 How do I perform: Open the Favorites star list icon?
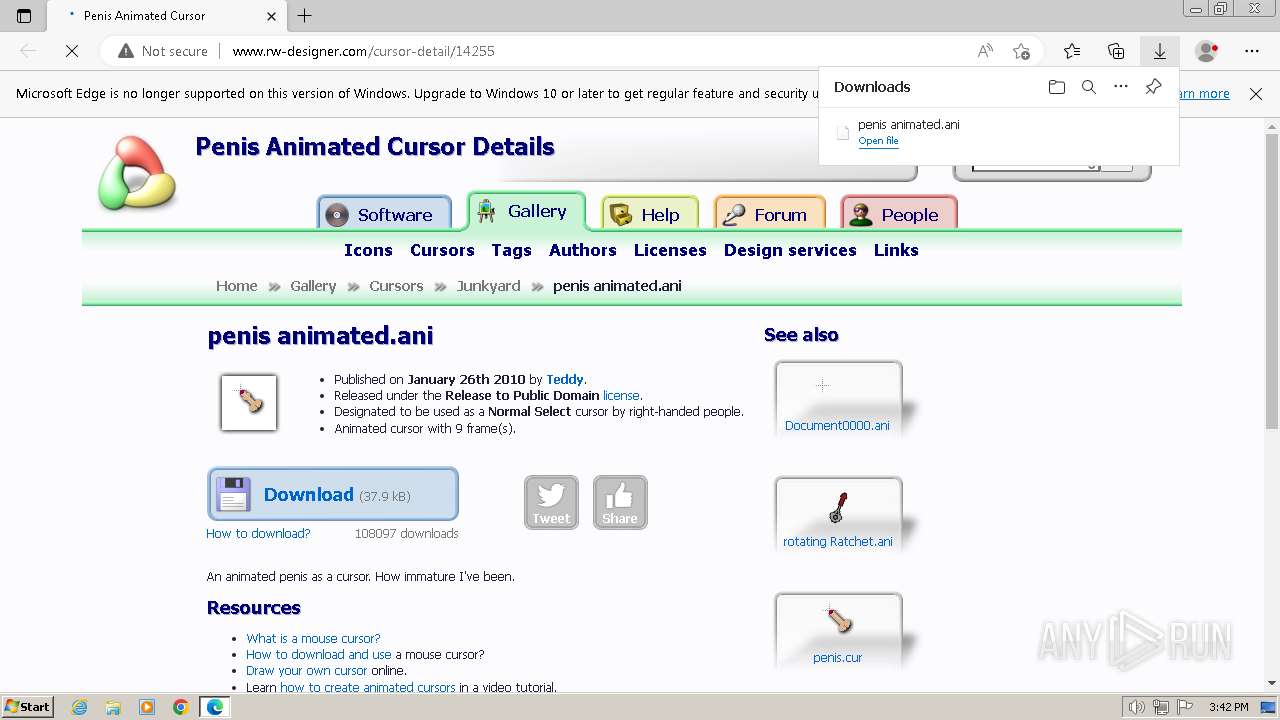1072,51
